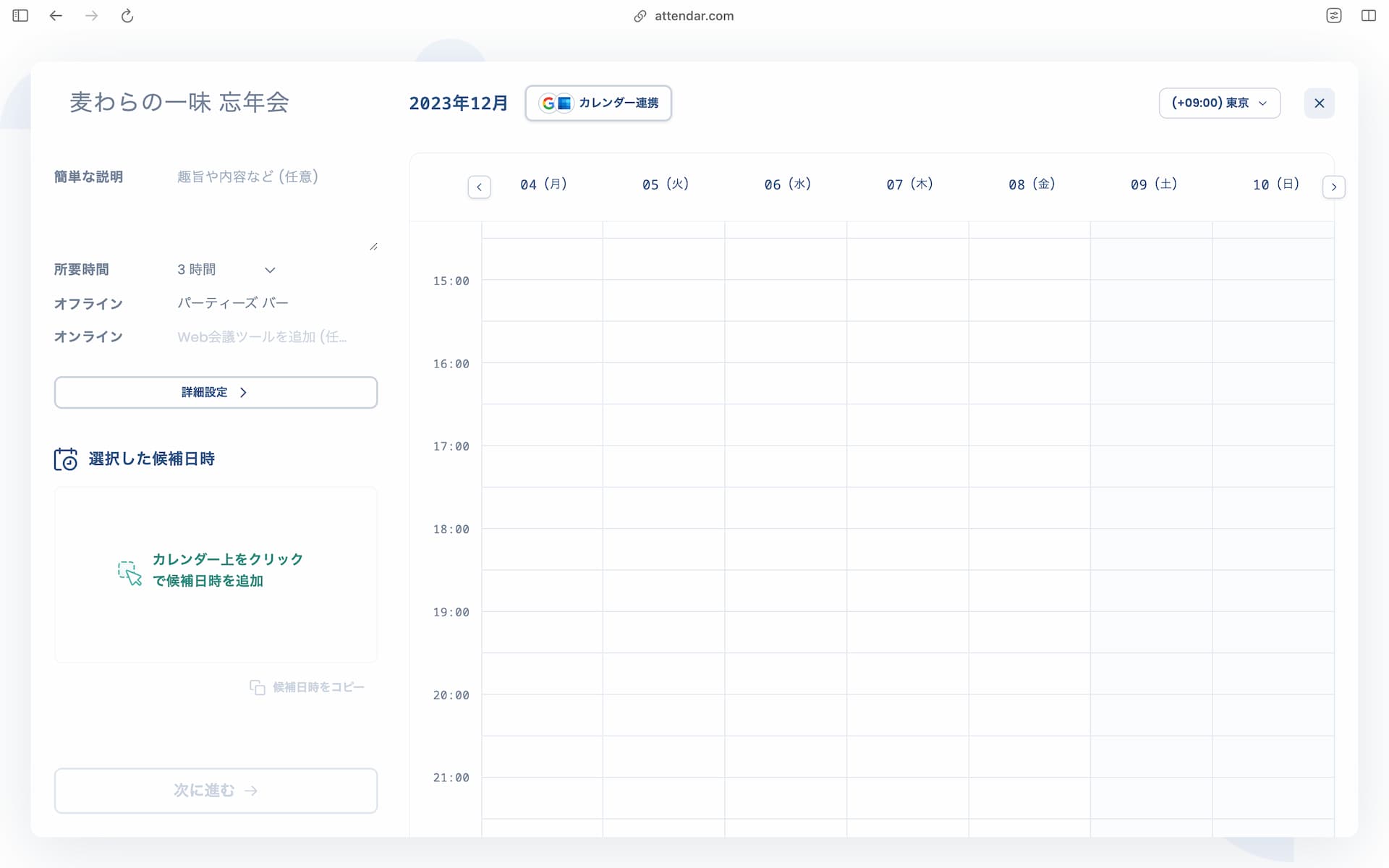The height and width of the screenshot is (868, 1389).
Task: Close the scheduling dialog with X
Action: coord(1319,103)
